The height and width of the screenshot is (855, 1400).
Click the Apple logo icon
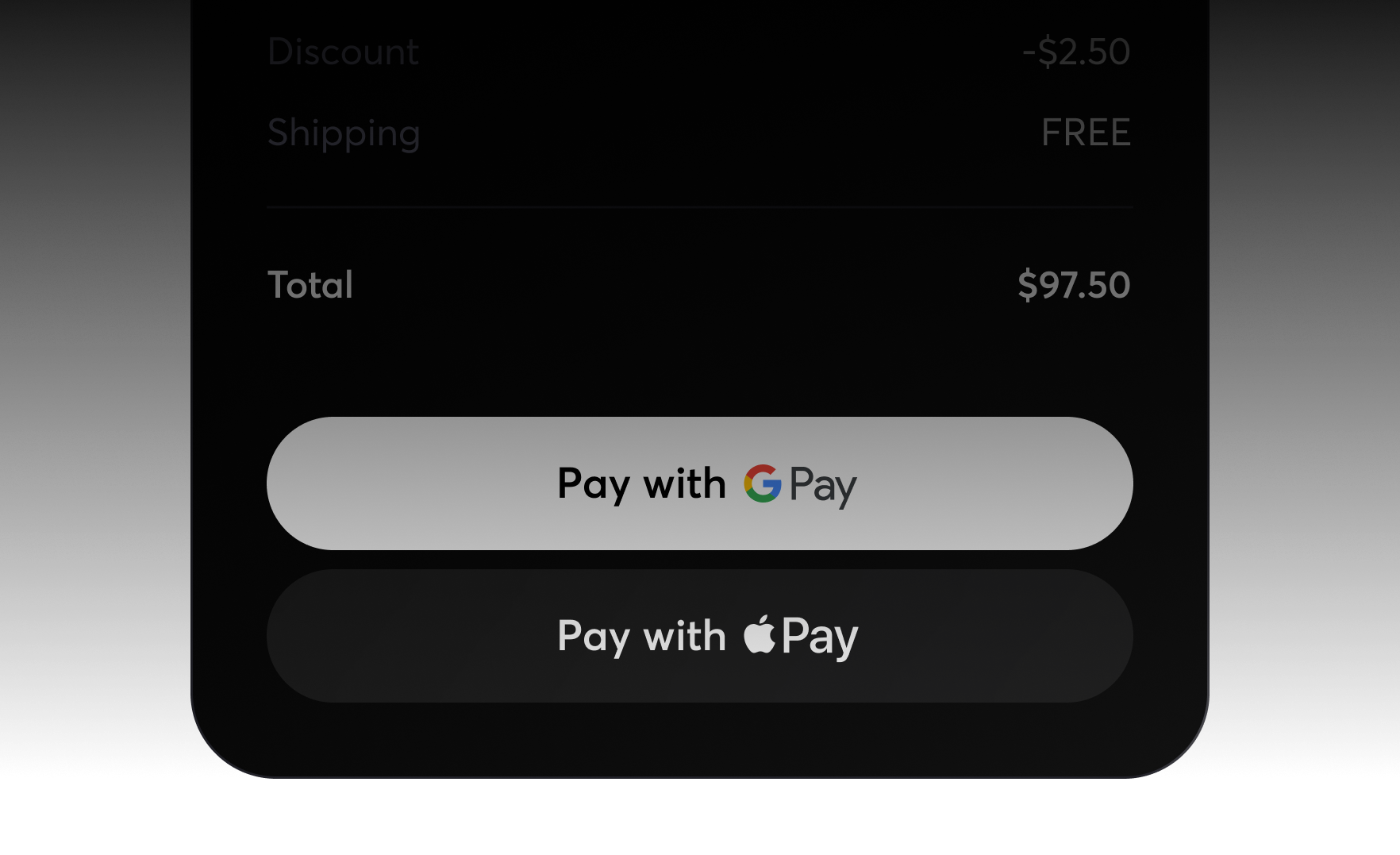tap(760, 634)
